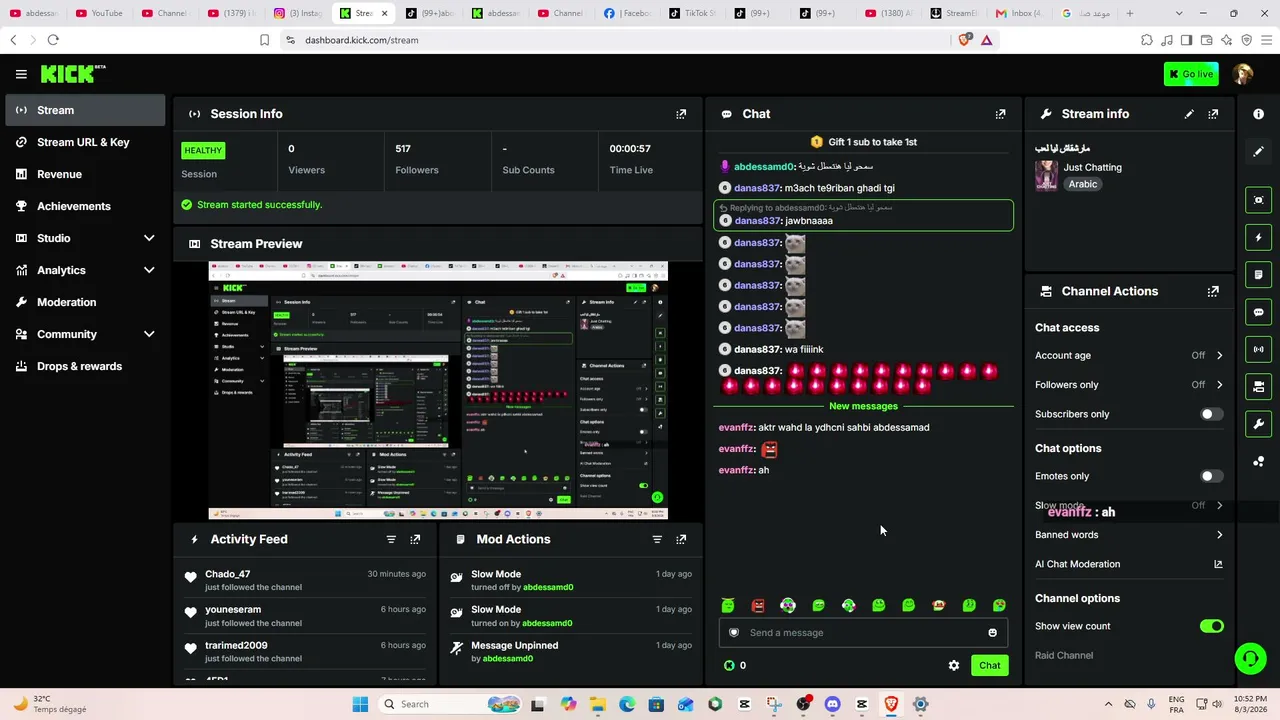Open the hamburger navigation menu
The width and height of the screenshot is (1280, 720).
[x=21, y=74]
